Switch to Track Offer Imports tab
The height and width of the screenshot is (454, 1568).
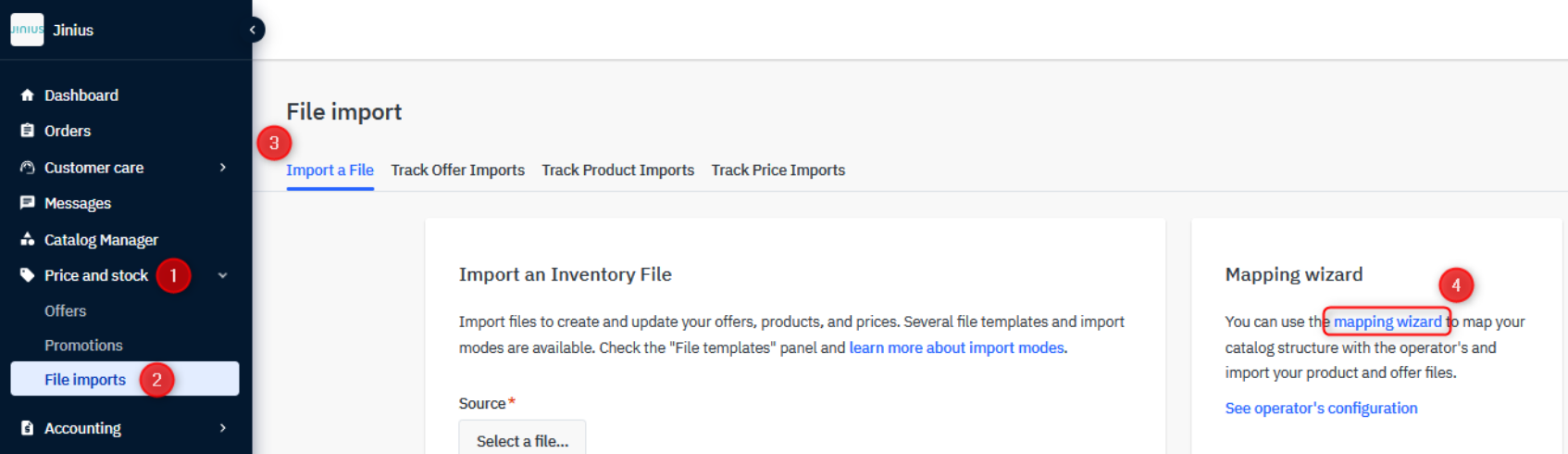[x=457, y=170]
